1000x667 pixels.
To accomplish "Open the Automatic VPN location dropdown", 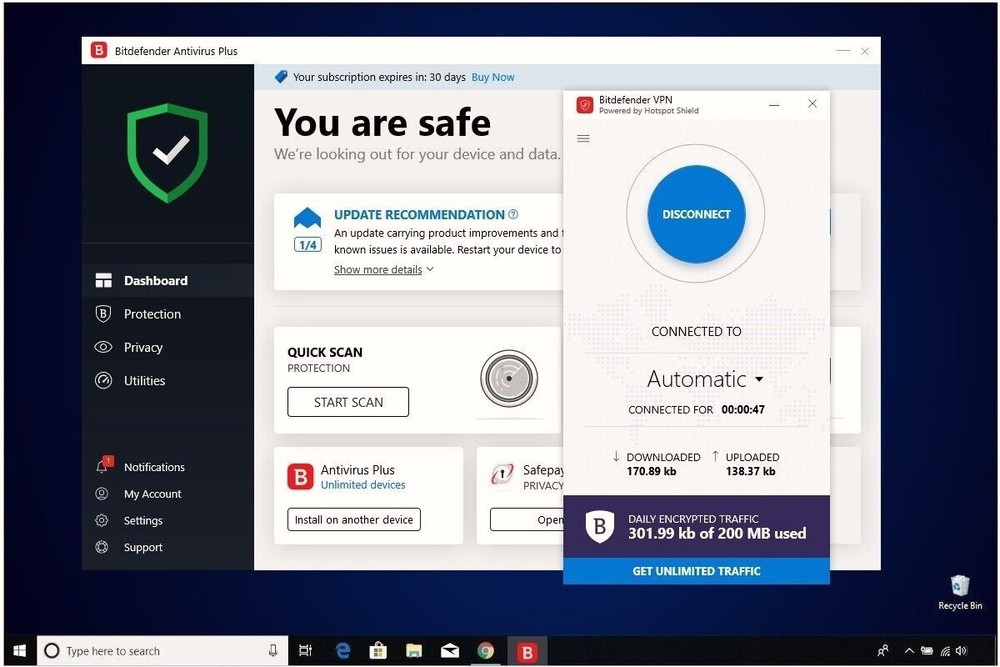I will [704, 379].
